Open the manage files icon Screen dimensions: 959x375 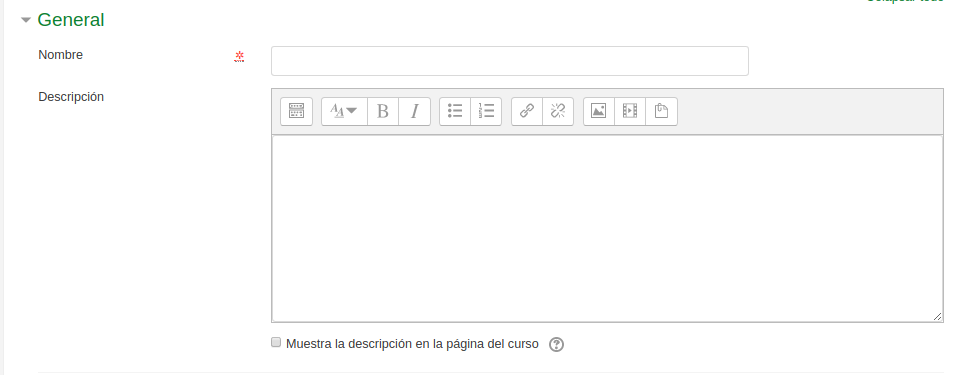(661, 111)
